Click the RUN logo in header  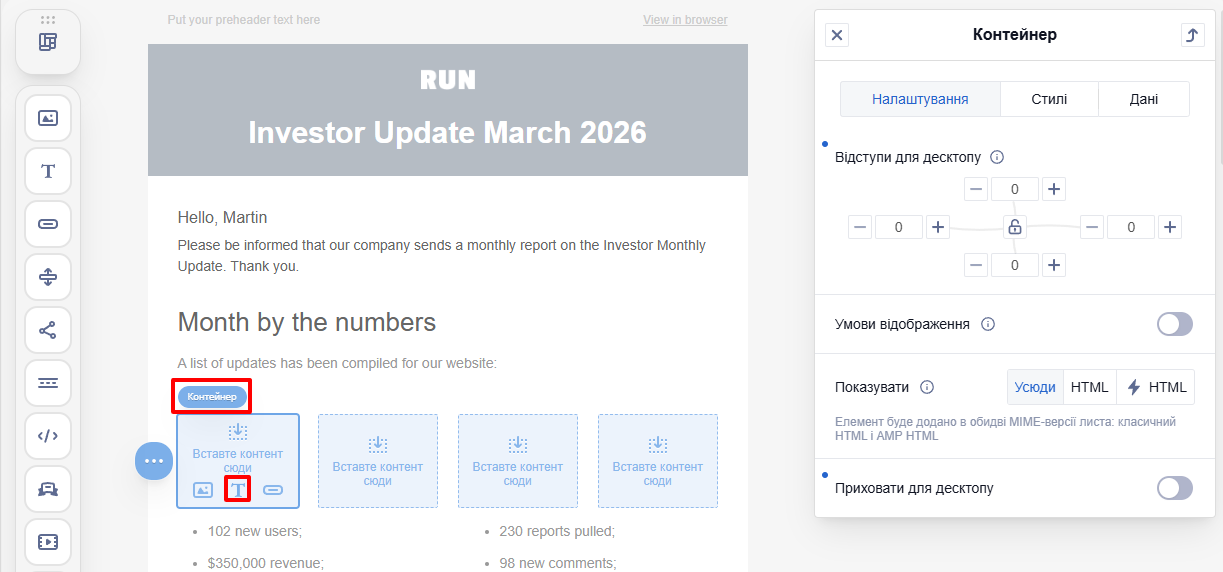448,80
